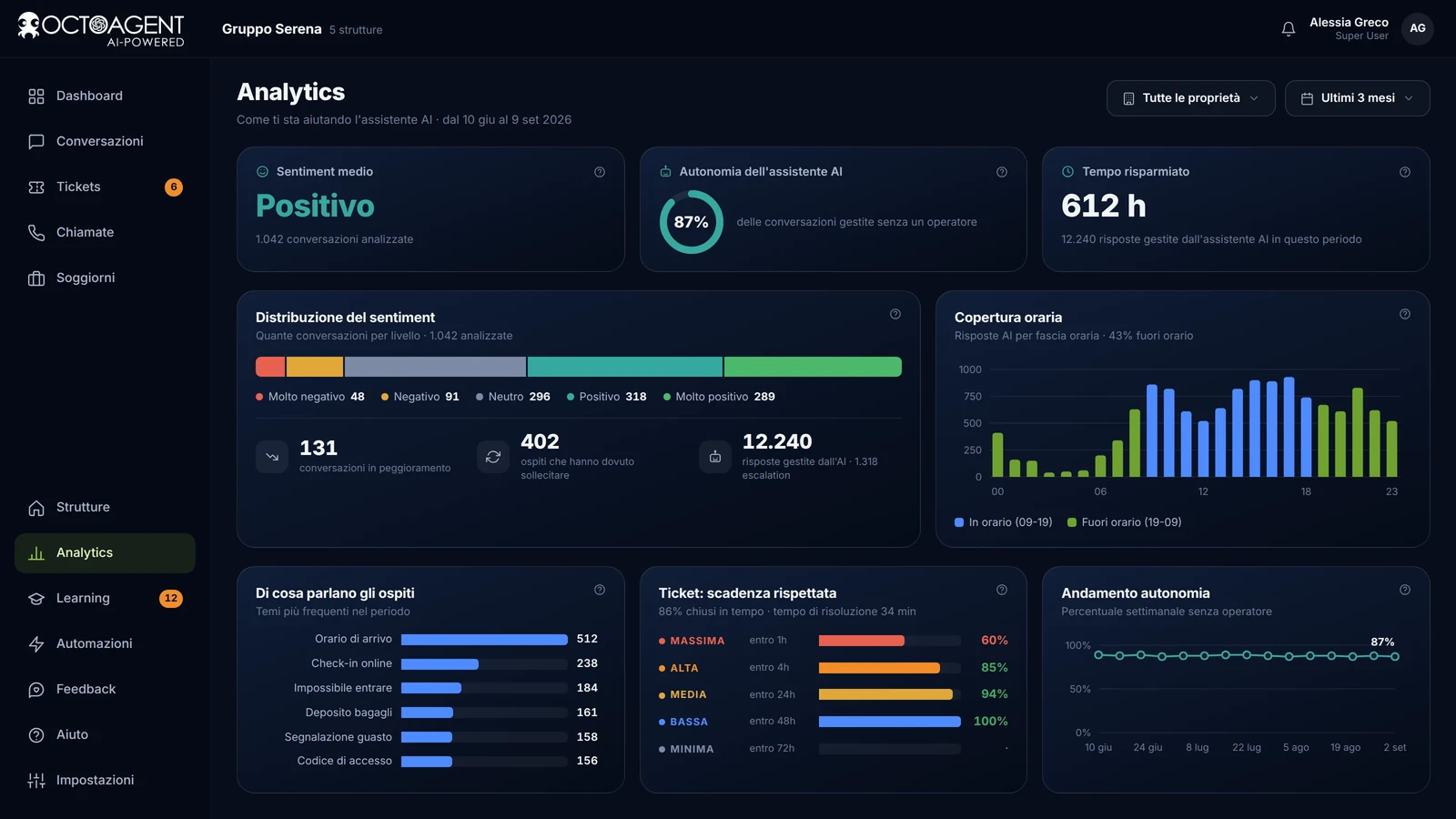Open Chiamate in sidebar
This screenshot has width=1456, height=819.
pos(105,233)
